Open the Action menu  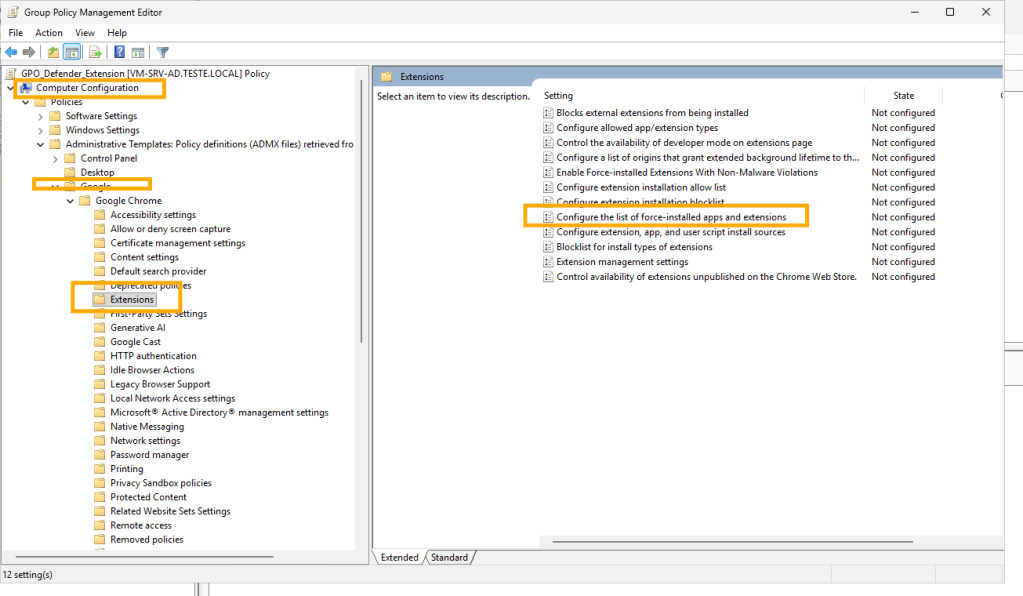click(48, 33)
